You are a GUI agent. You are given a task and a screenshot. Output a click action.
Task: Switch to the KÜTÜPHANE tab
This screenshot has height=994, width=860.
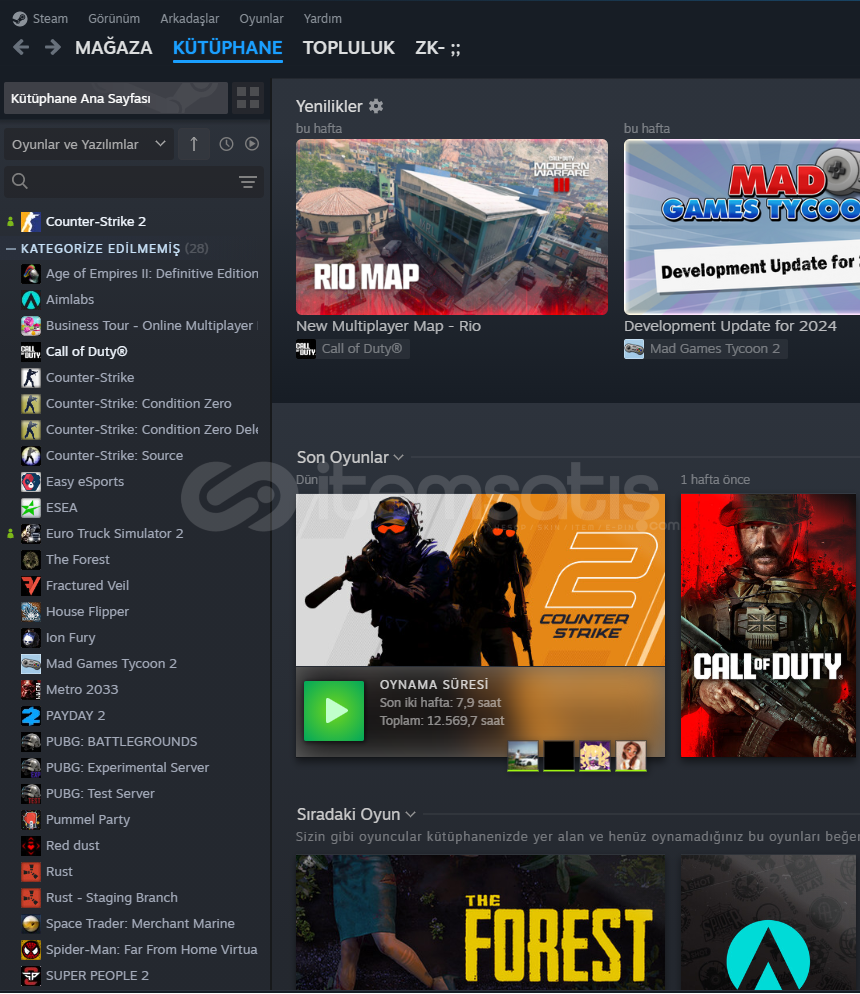coord(228,48)
